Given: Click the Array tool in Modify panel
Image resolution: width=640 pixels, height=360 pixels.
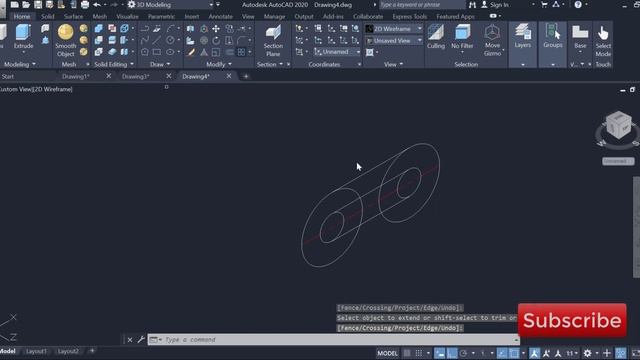Looking at the screenshot, I should click(242, 52).
